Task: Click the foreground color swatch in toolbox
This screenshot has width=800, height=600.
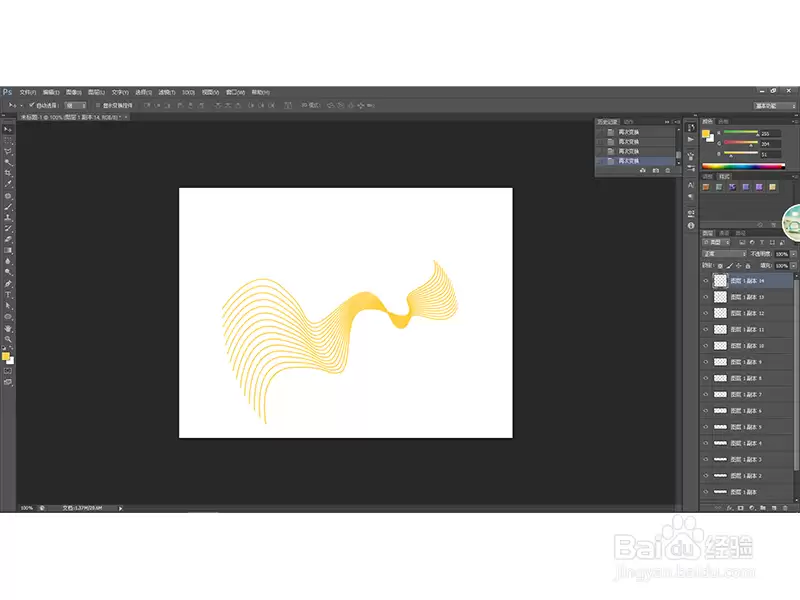Action: [6, 356]
